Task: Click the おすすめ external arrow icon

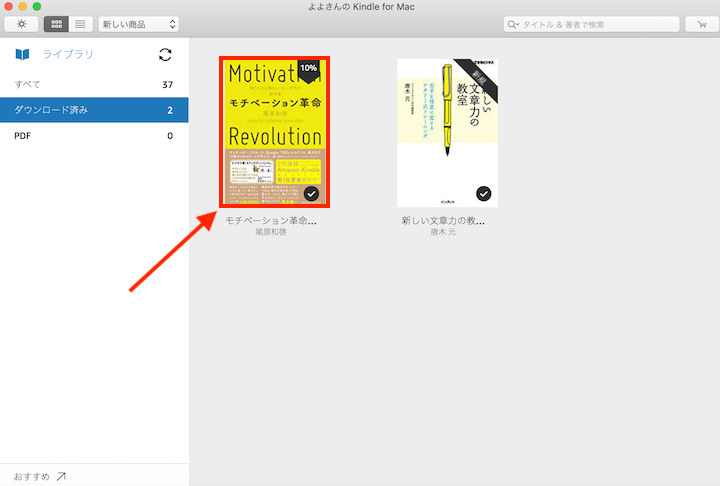Action: [x=62, y=476]
